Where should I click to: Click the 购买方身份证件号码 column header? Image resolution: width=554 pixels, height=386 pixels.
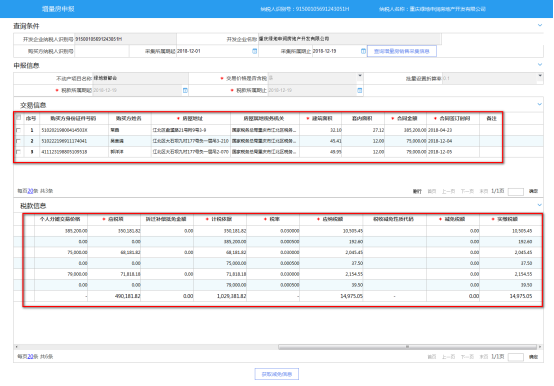click(x=73, y=119)
